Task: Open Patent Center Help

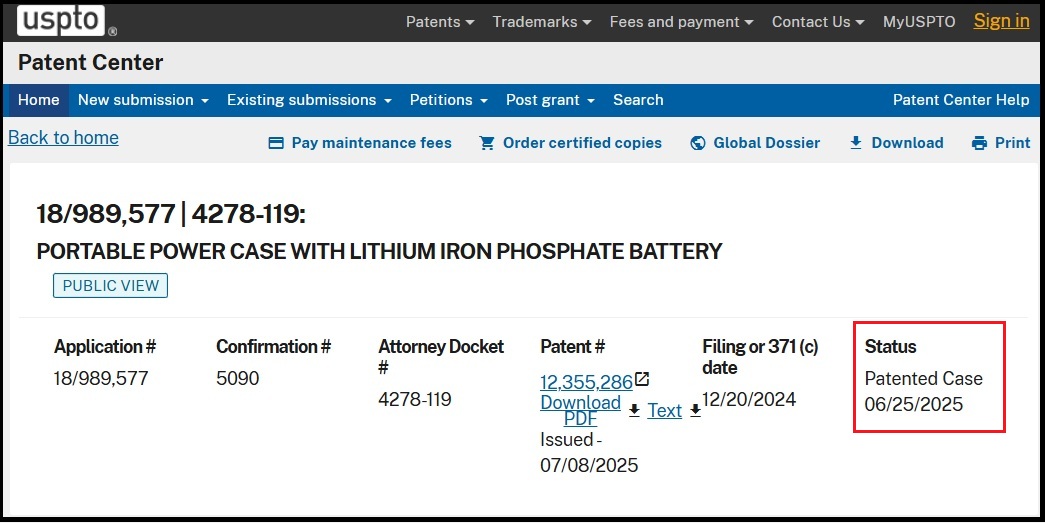Action: [961, 100]
